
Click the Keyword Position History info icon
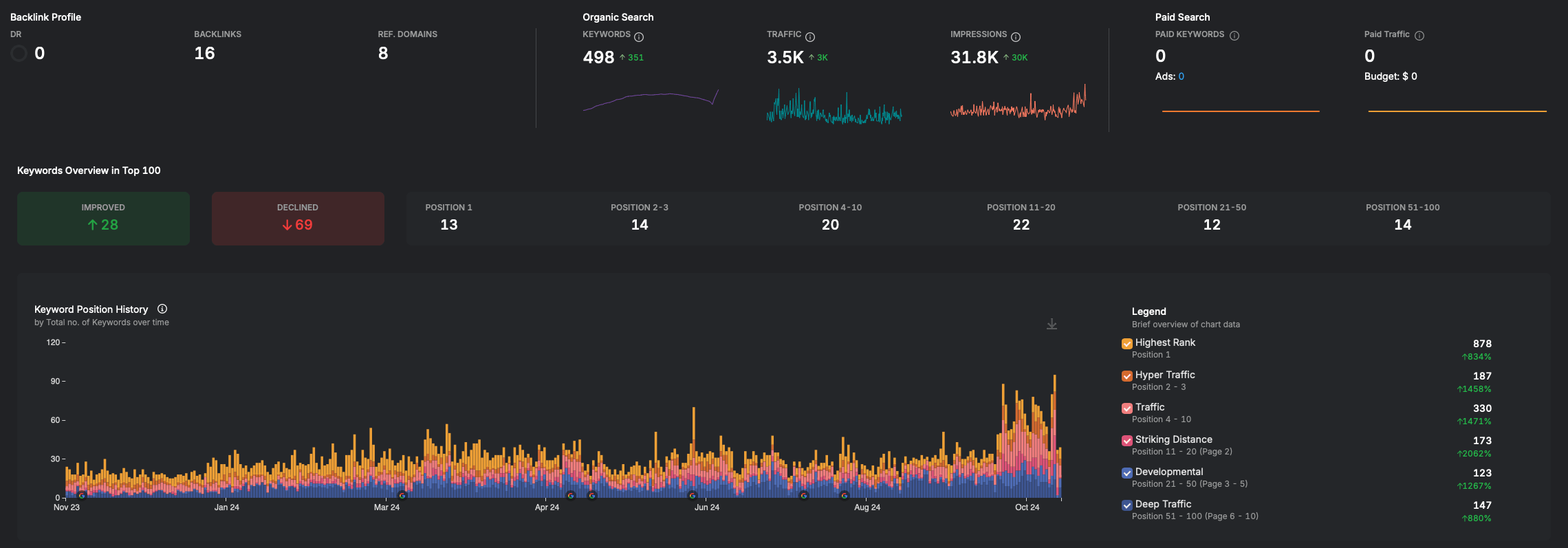click(x=162, y=309)
